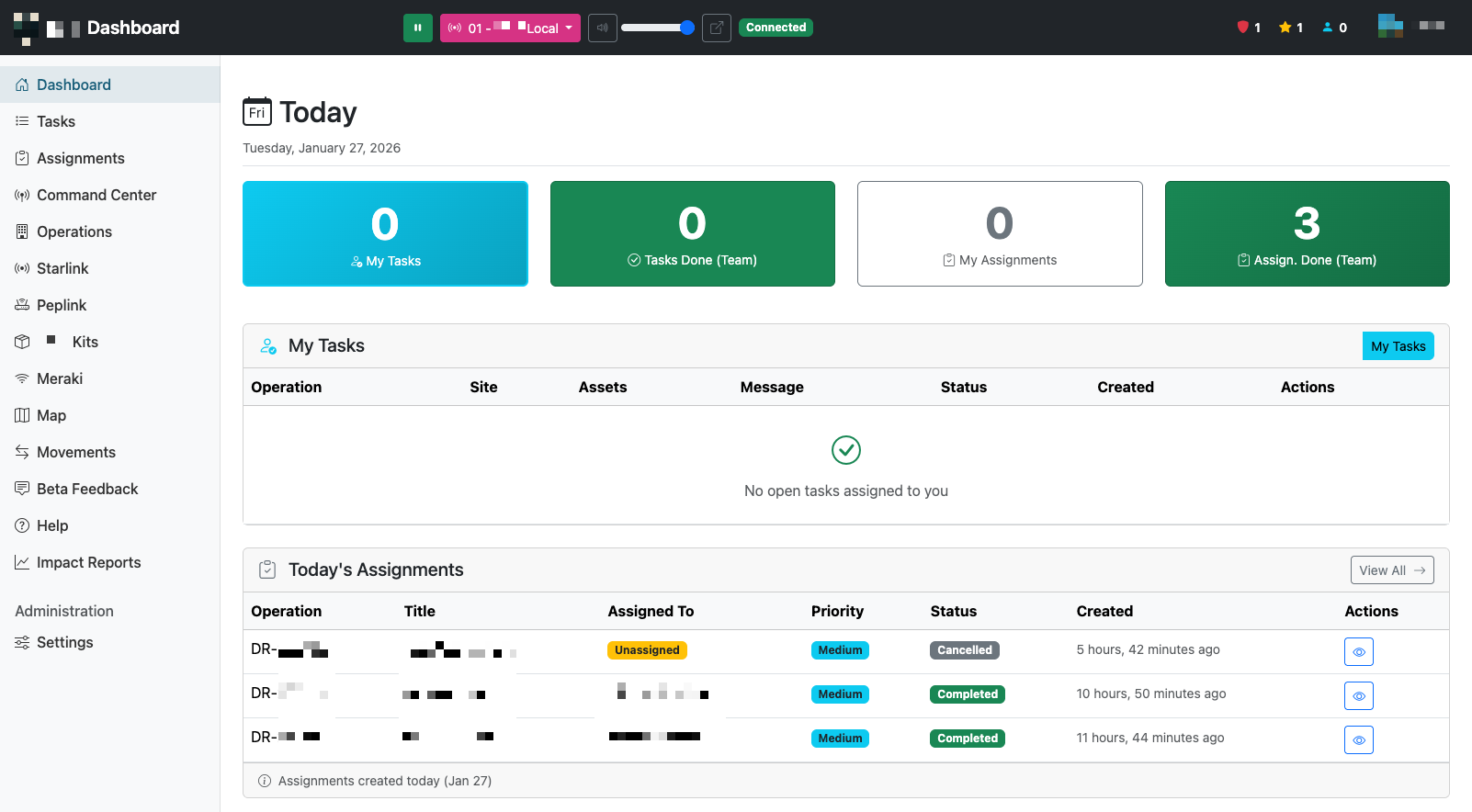This screenshot has width=1472, height=812.
Task: Click the Meraki wifi icon in sidebar
Action: coord(22,378)
